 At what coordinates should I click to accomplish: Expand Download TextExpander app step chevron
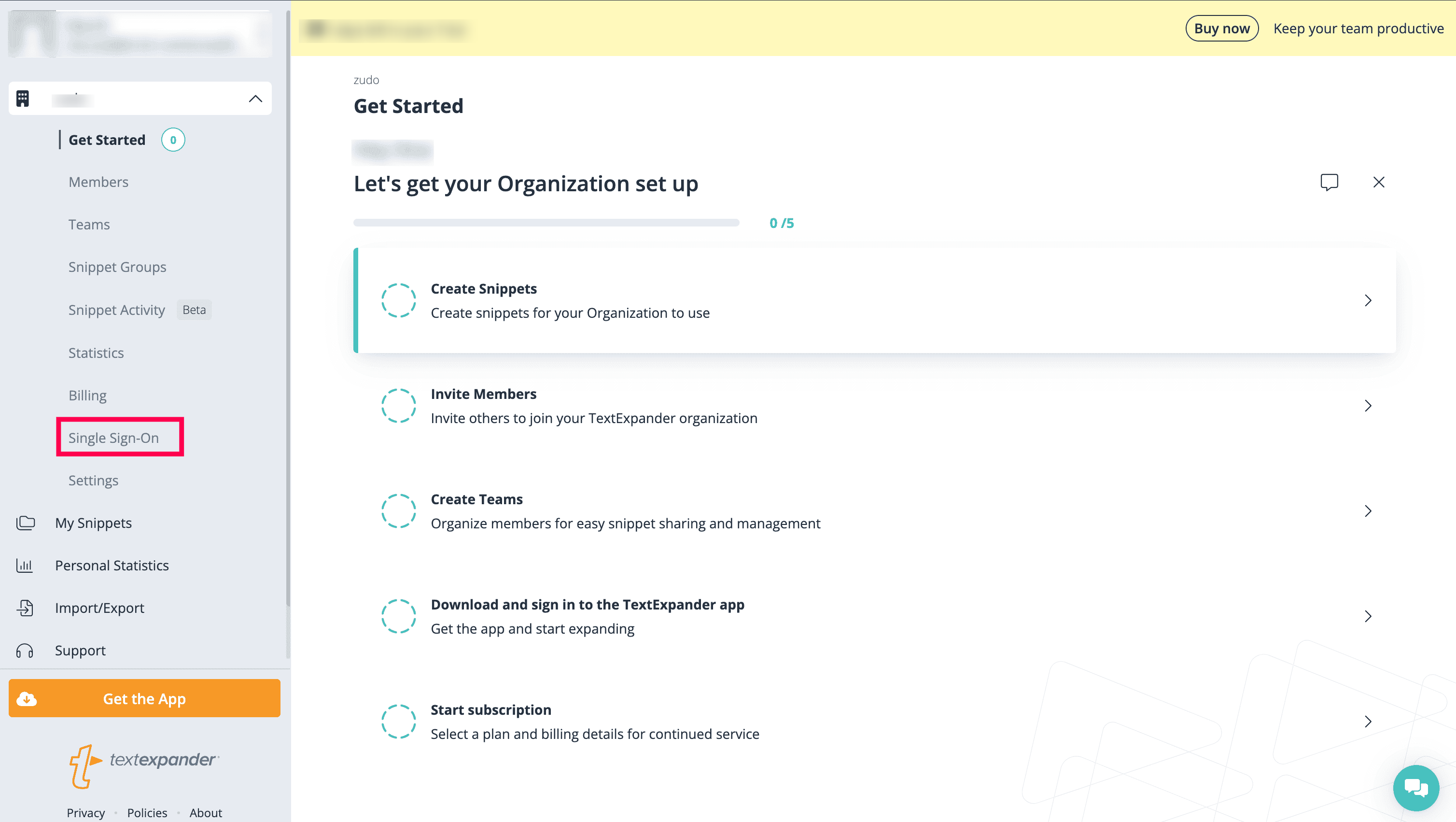click(x=1368, y=616)
